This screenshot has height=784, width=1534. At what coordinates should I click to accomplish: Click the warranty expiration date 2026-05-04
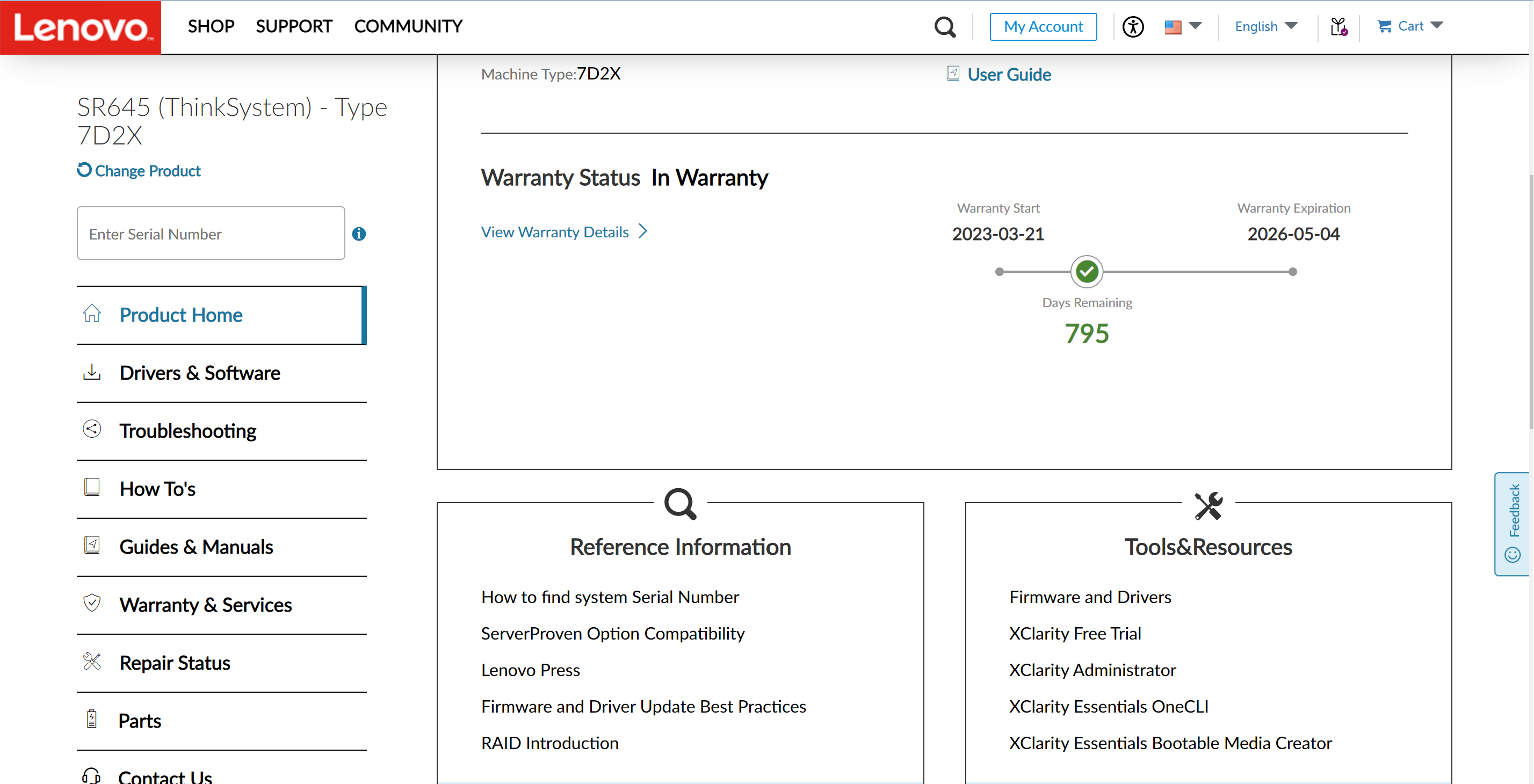click(x=1293, y=234)
